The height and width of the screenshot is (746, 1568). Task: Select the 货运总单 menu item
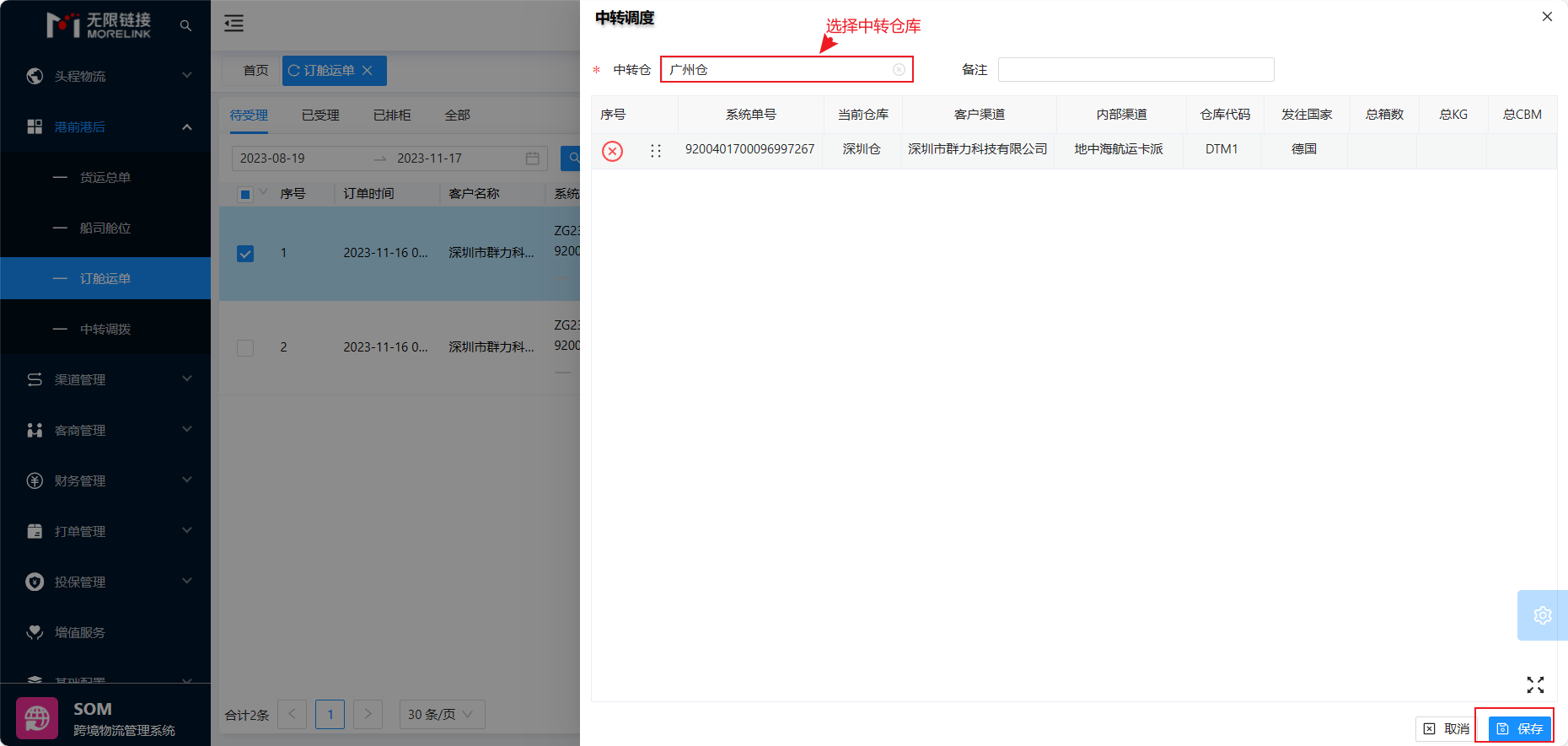105,177
